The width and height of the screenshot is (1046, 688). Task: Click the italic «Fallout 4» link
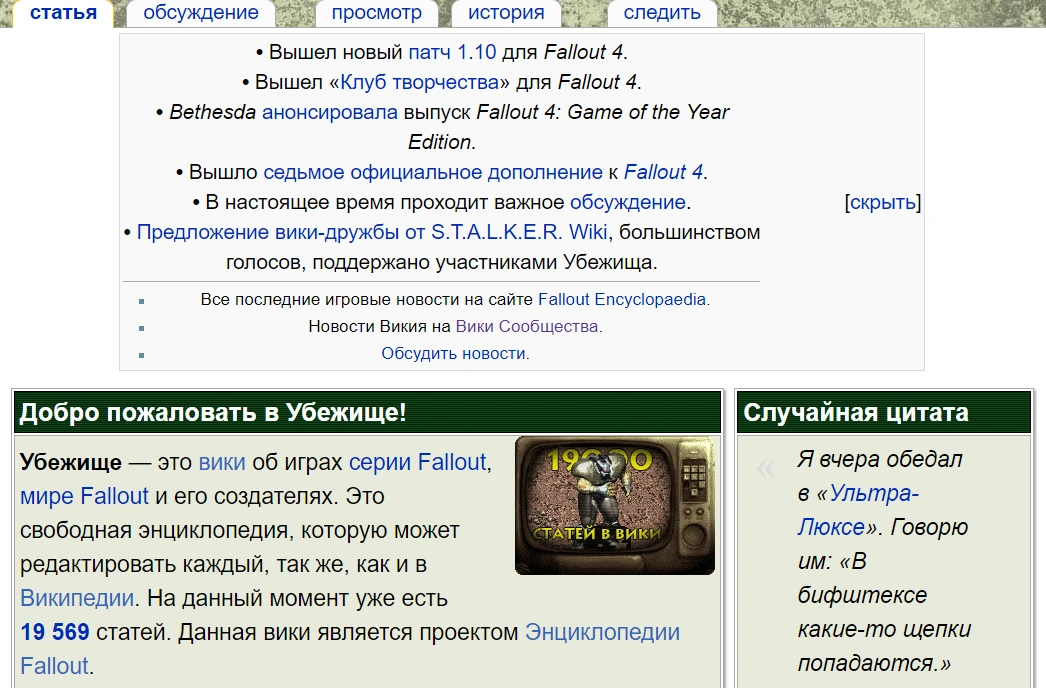tap(663, 172)
